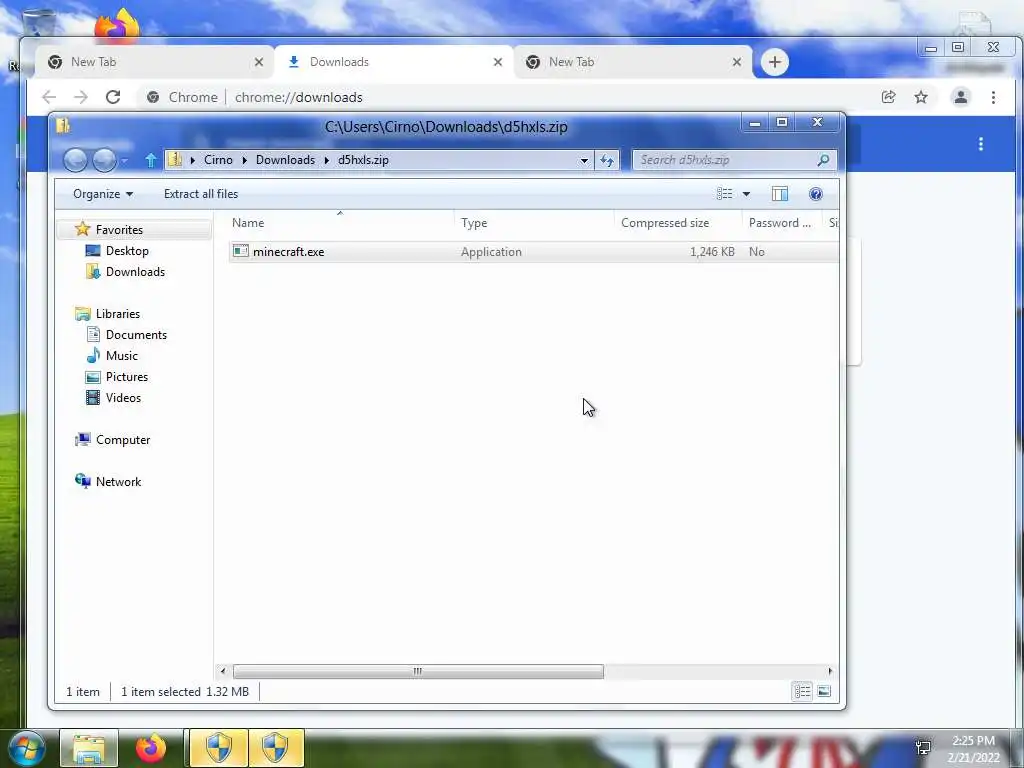Show the preview pane
This screenshot has width=1024, height=768.
[780, 194]
